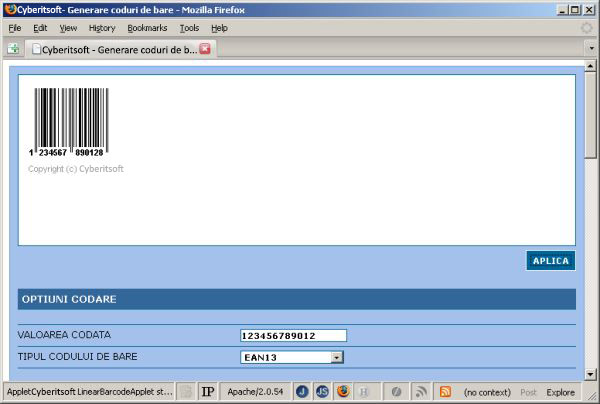Viewport: 600px width, 404px height.
Task: Click the orange RSS feed icon
Action: tap(445, 392)
